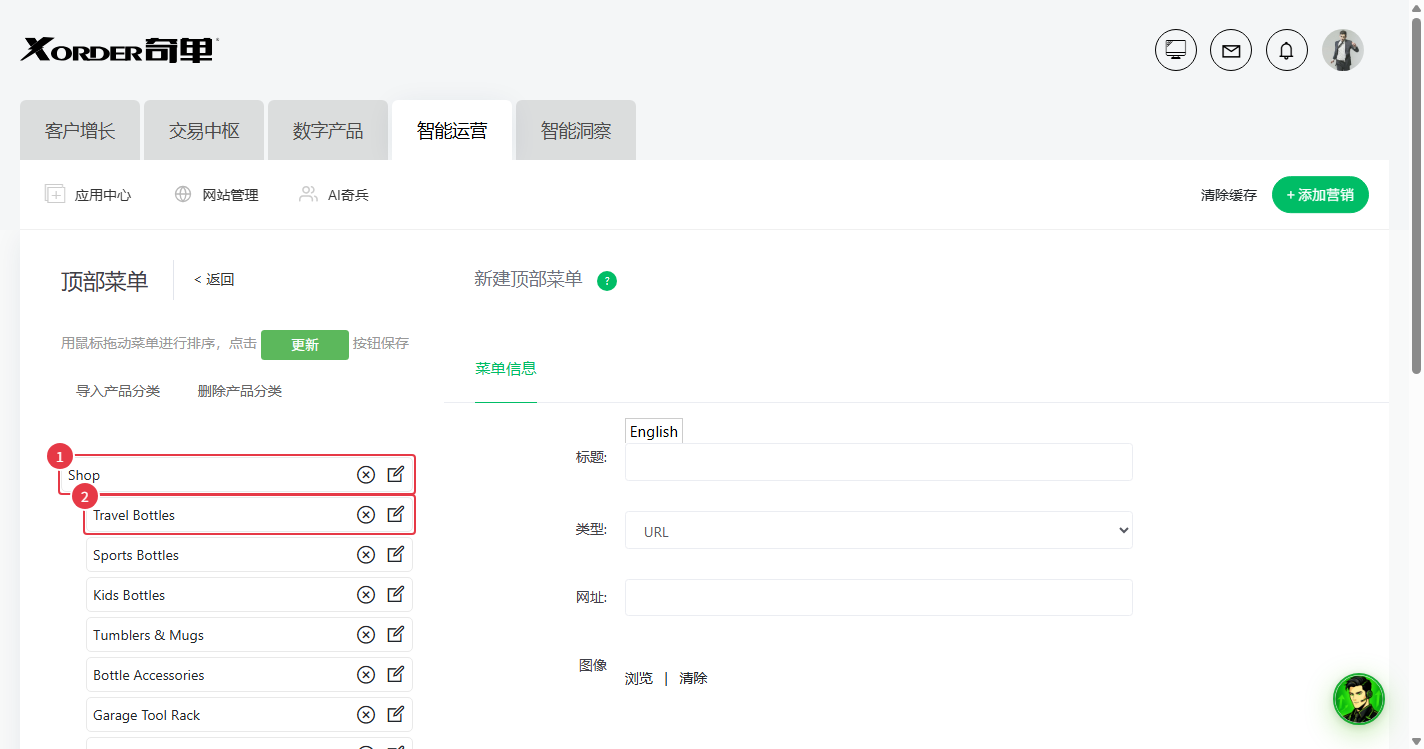Switch to the 数字产品 tab
The width and height of the screenshot is (1424, 749).
(328, 130)
